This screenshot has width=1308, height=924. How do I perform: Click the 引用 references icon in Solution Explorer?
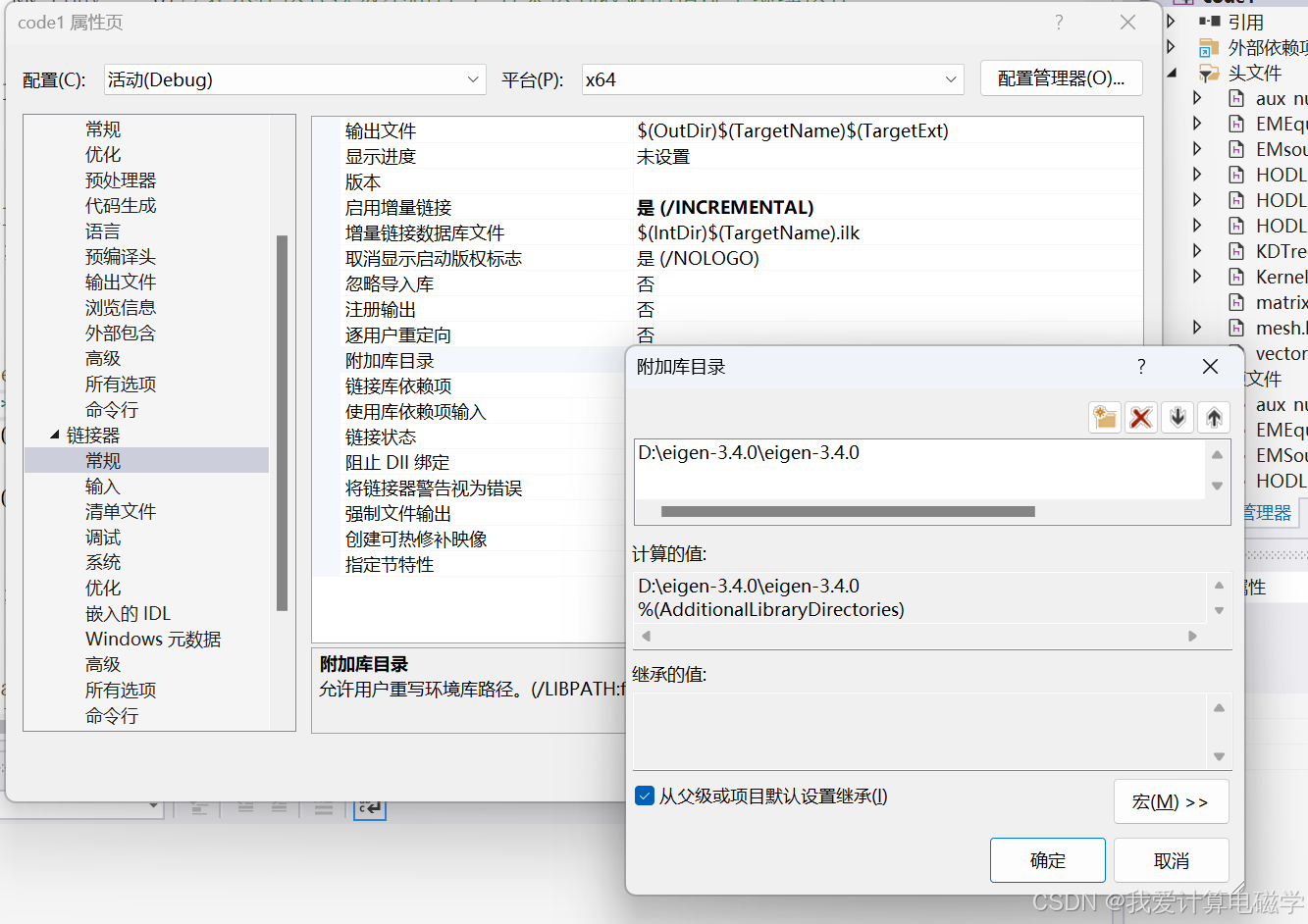pyautogui.click(x=1209, y=20)
